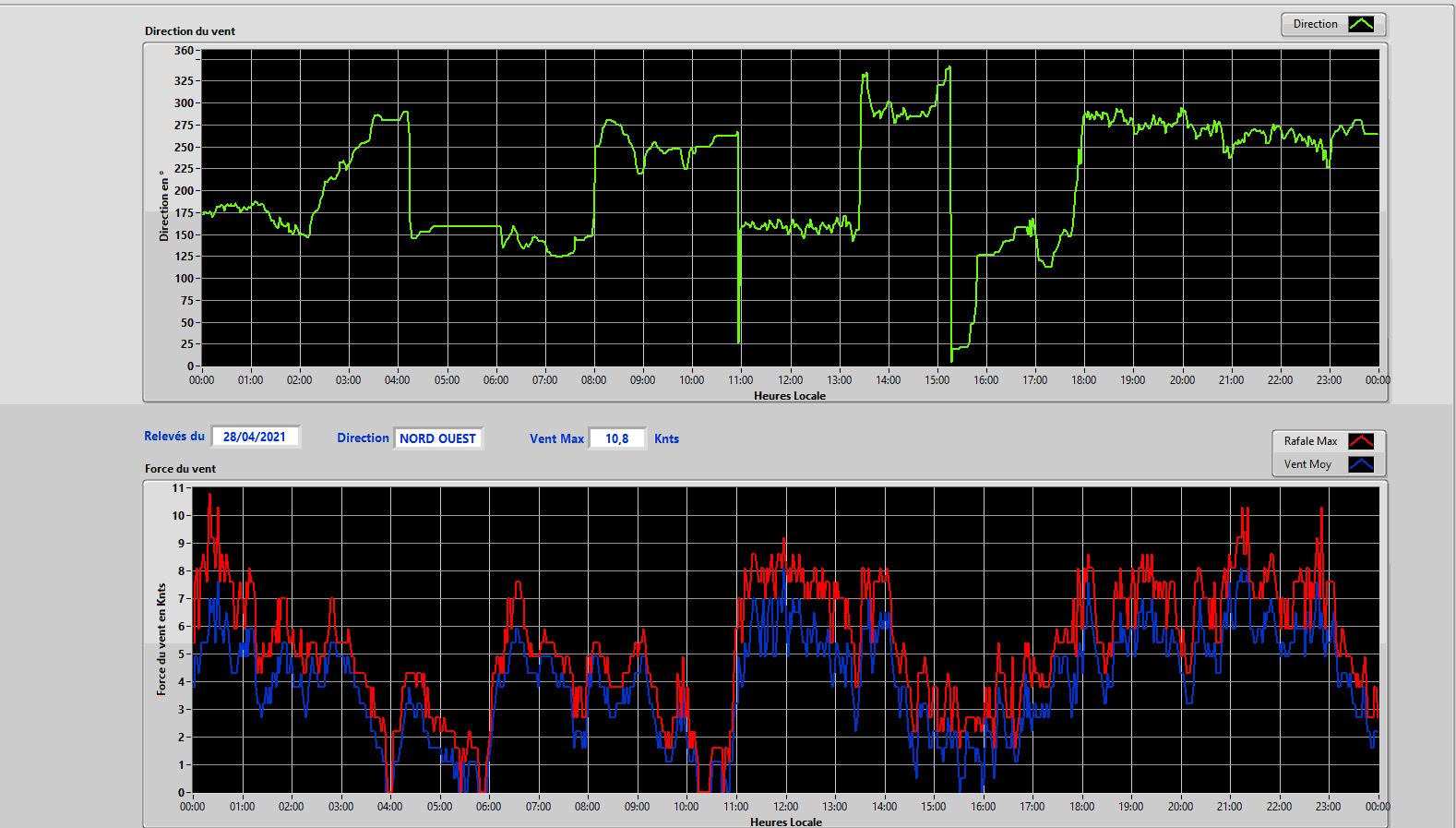Click the 18:00 tick on direction chart
This screenshot has width=1456, height=828.
(1084, 379)
